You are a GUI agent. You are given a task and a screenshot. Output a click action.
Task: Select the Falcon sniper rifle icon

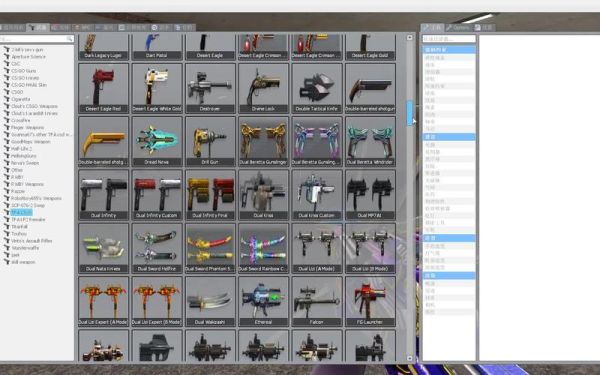point(317,302)
